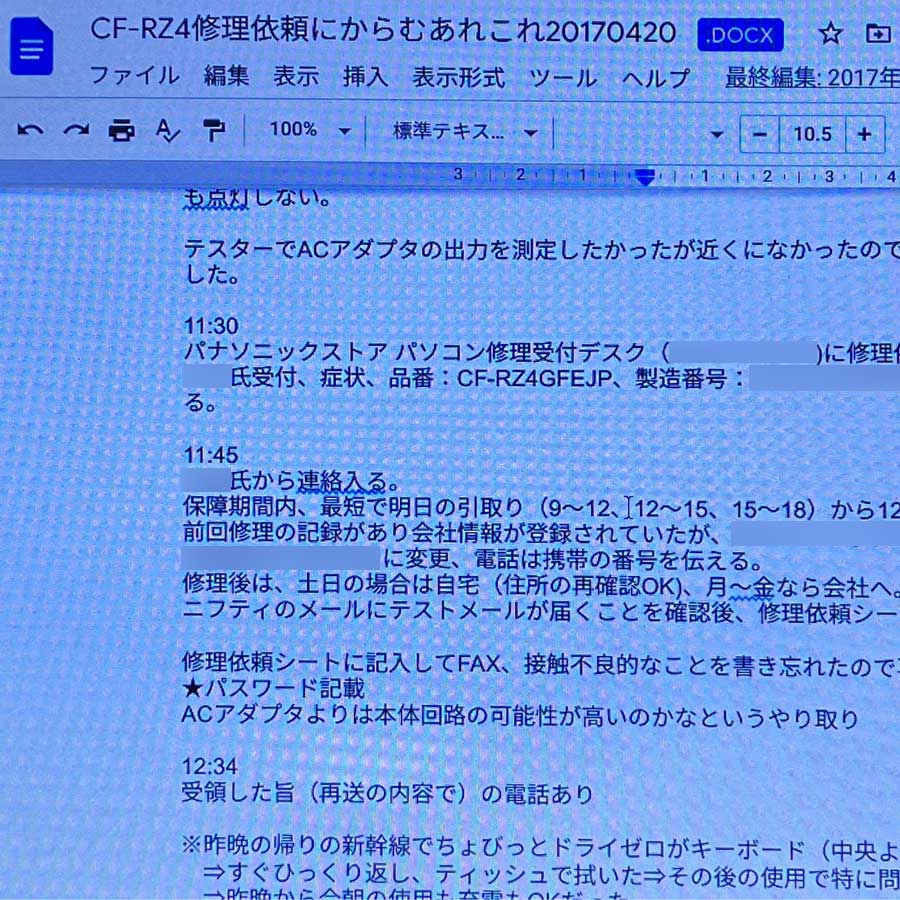Click the product number CF-RZ4GFEJP

click(x=533, y=379)
